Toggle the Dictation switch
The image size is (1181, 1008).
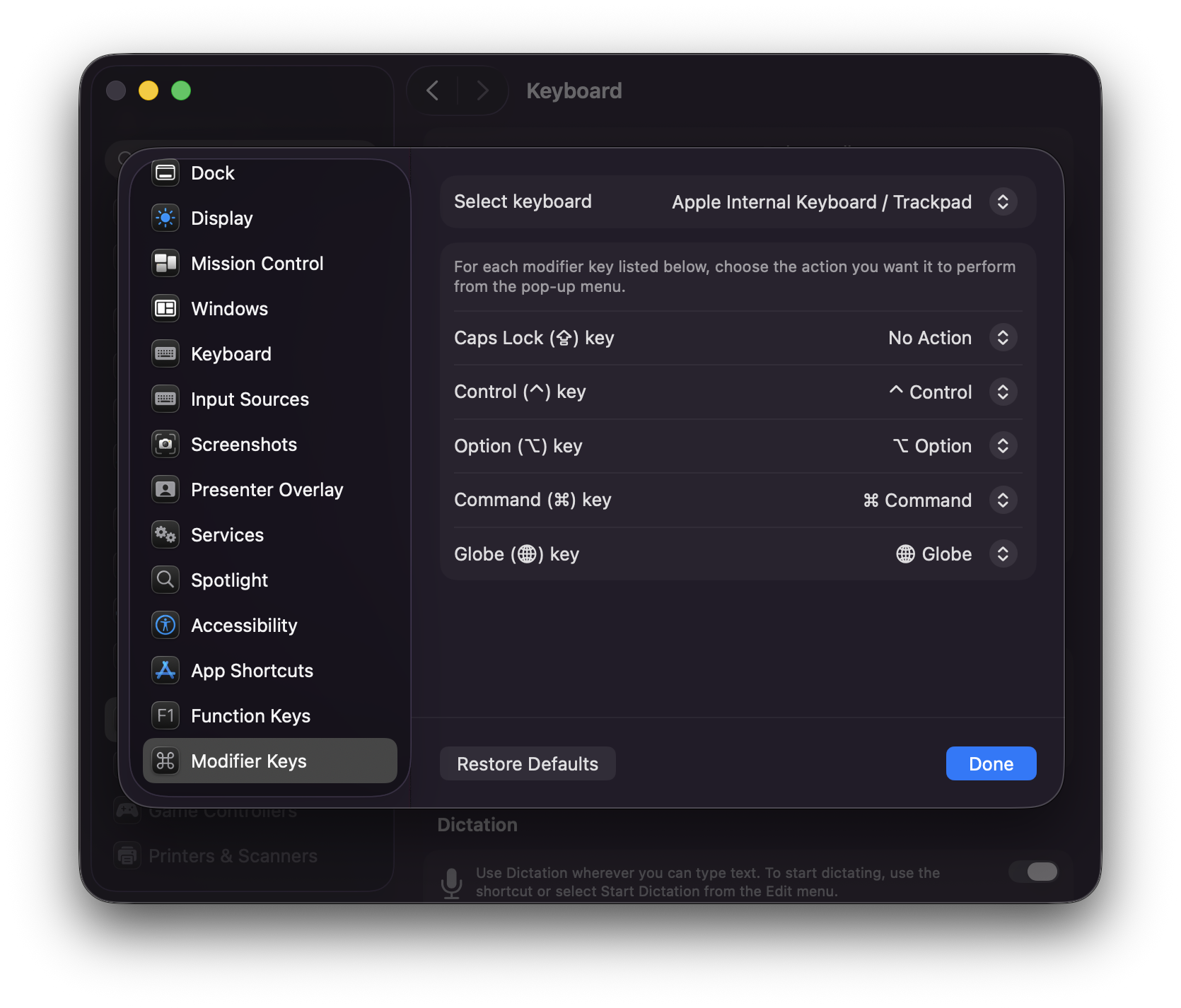click(1034, 872)
